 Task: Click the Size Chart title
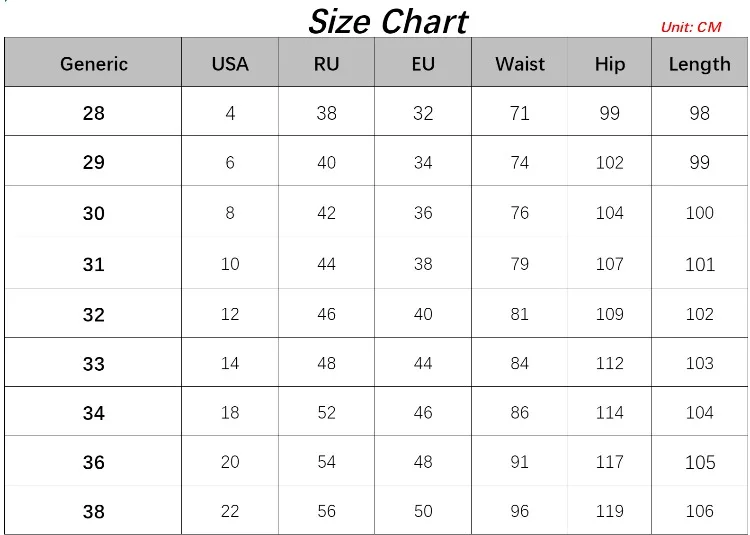388,22
